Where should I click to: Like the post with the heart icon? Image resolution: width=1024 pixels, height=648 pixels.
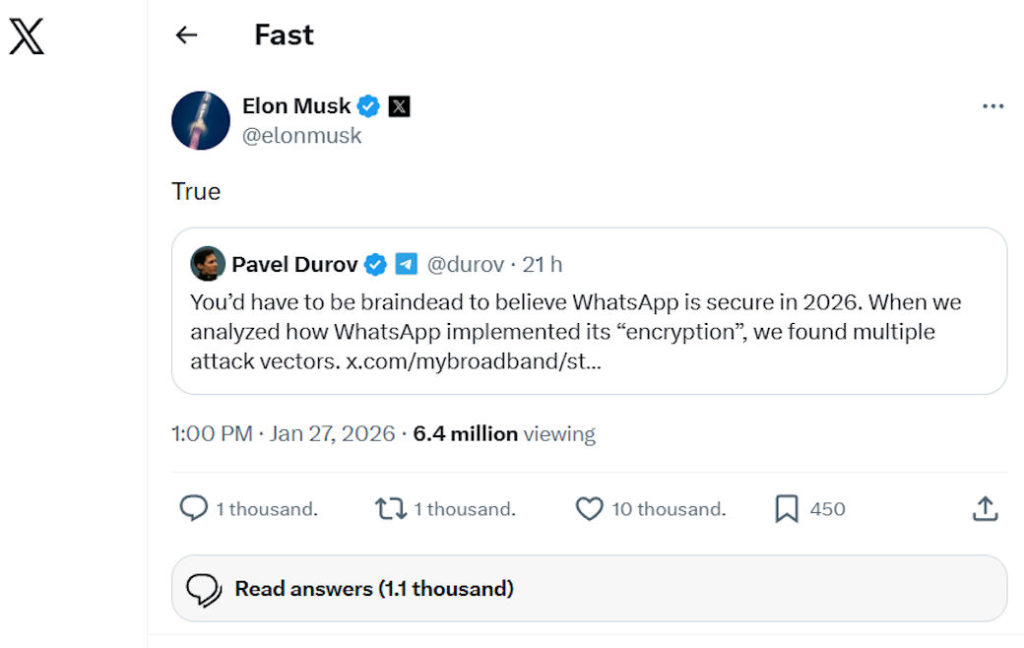tap(589, 509)
